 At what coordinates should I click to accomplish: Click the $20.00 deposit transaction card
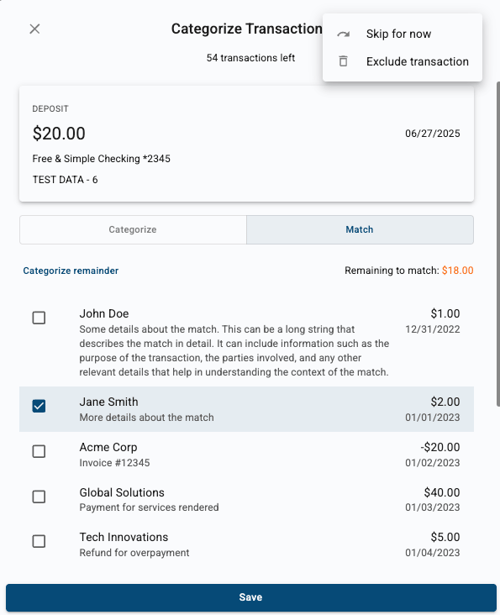pos(246,144)
